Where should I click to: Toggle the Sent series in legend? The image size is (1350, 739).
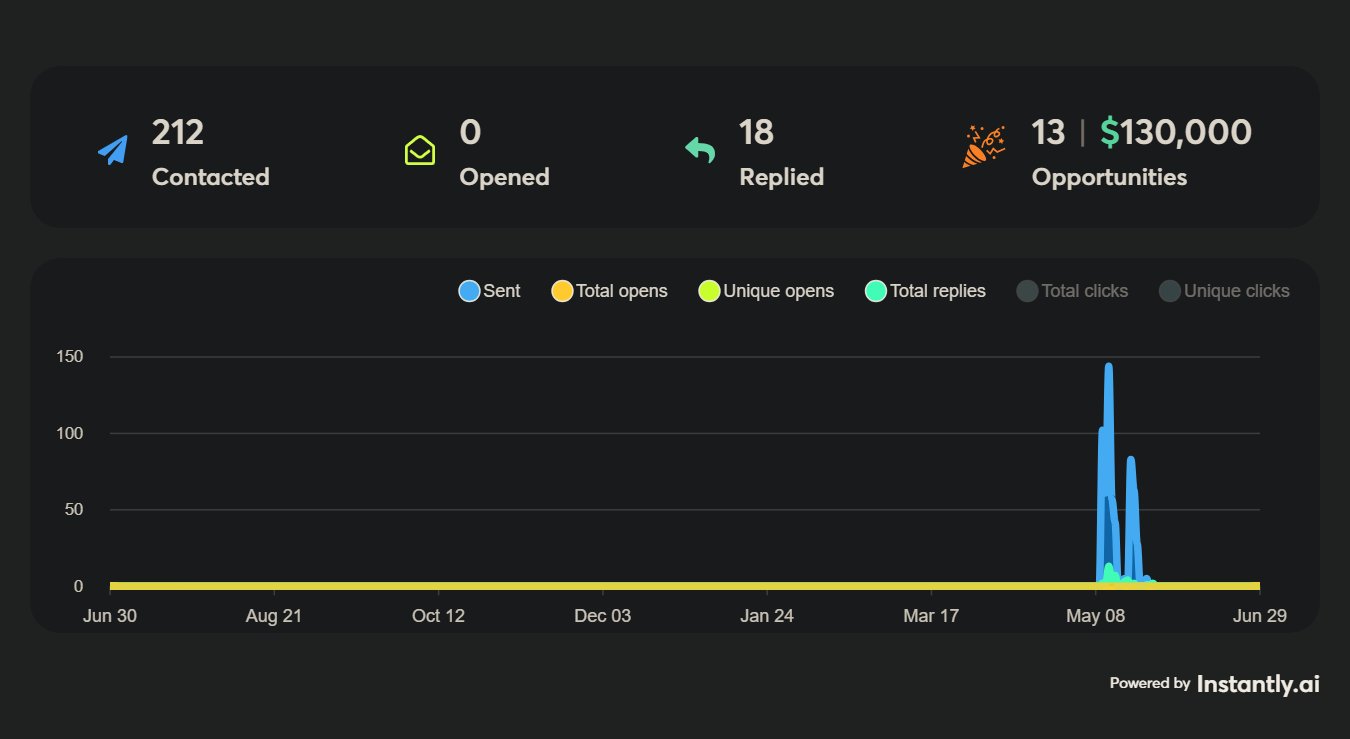pyautogui.click(x=490, y=291)
